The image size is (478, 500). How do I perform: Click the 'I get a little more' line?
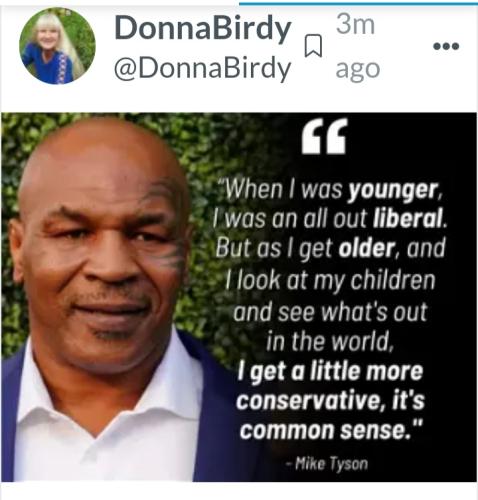[330, 371]
